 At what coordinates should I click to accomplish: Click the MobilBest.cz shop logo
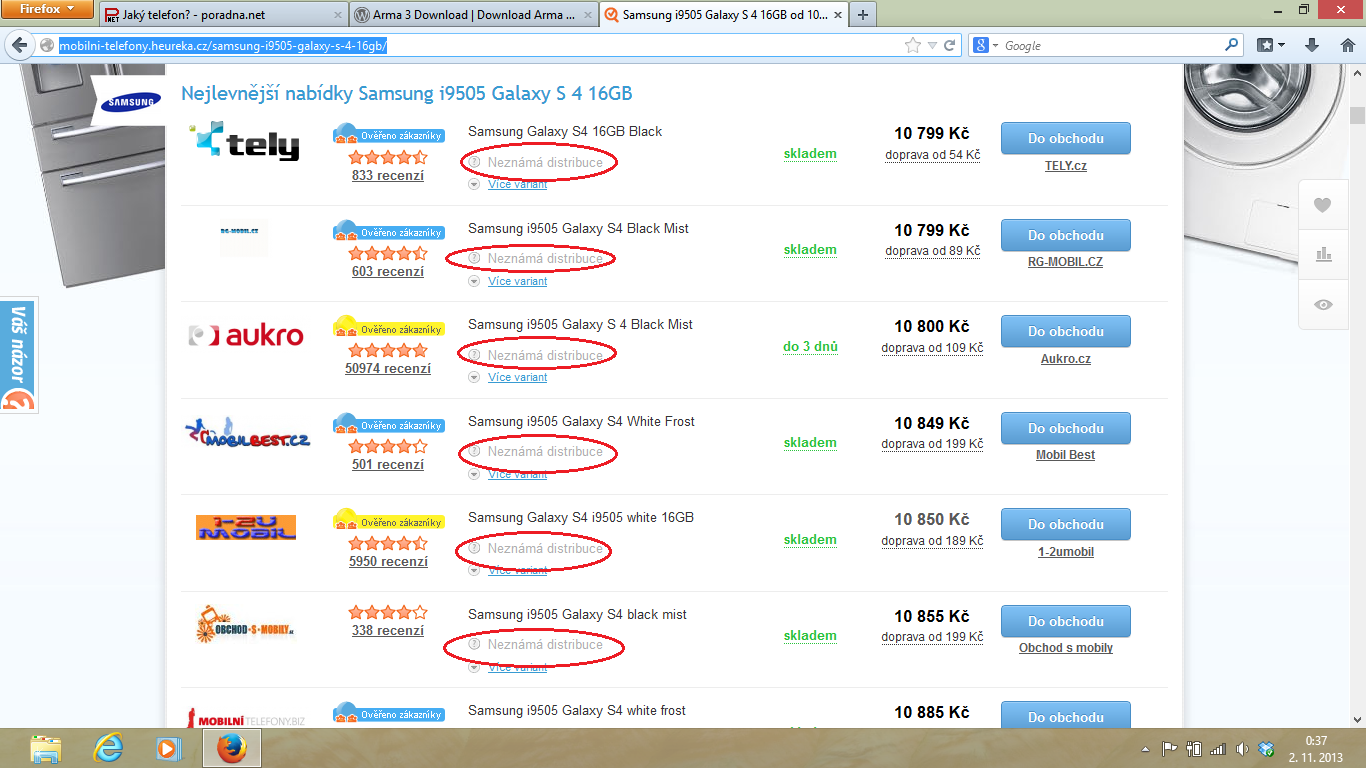pyautogui.click(x=248, y=433)
